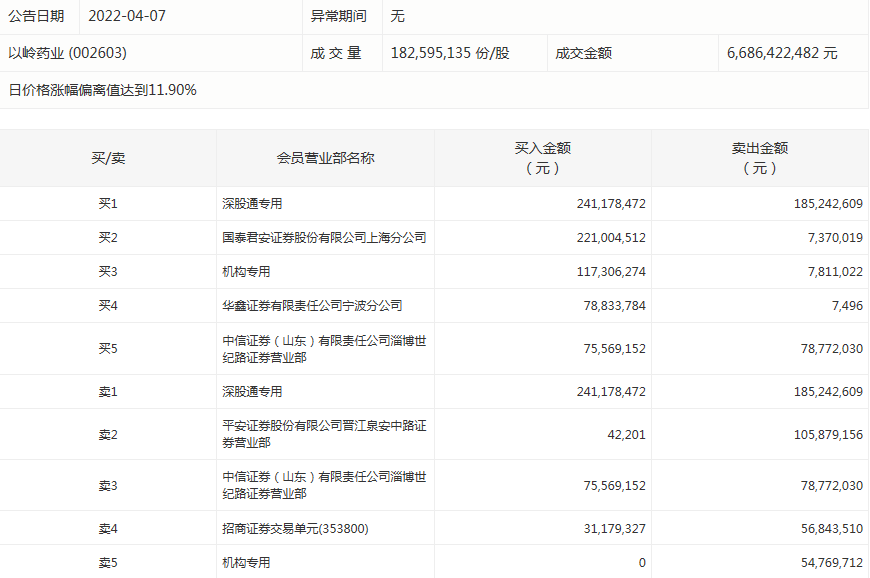Select buy amount 42,201

click(x=626, y=435)
